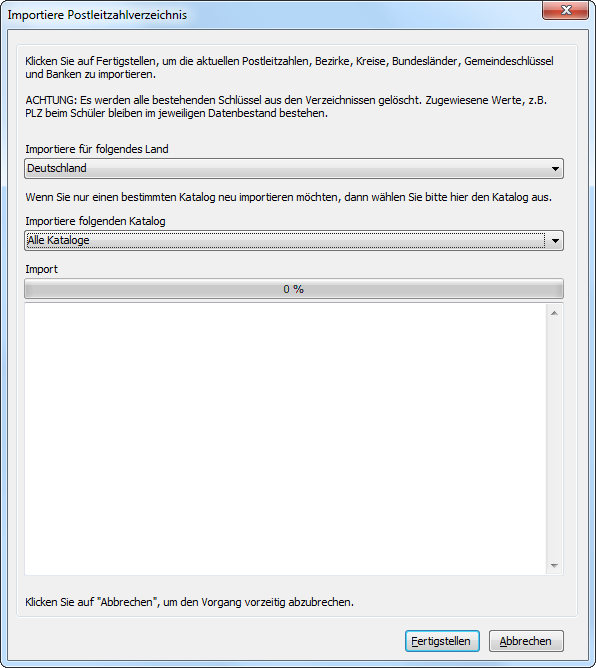Cancel the import with Abbrechen
The width and height of the screenshot is (596, 668).
[x=526, y=641]
